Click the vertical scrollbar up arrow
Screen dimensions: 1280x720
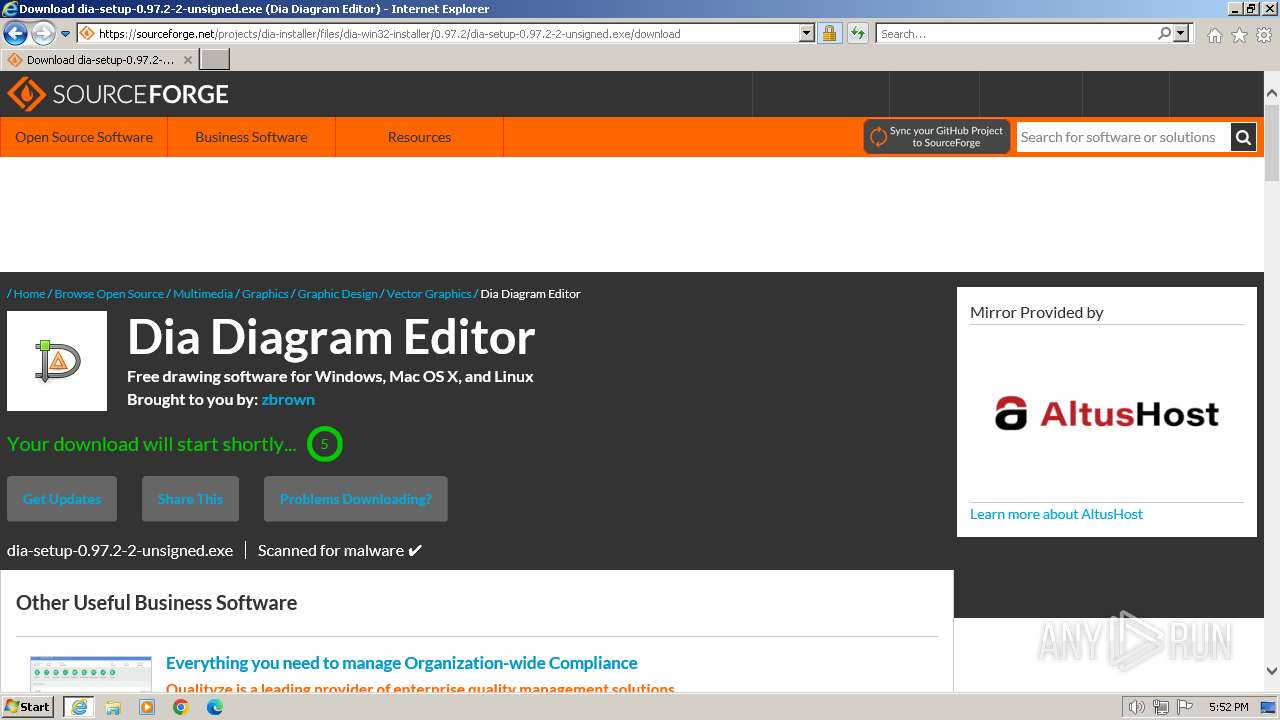point(1272,94)
